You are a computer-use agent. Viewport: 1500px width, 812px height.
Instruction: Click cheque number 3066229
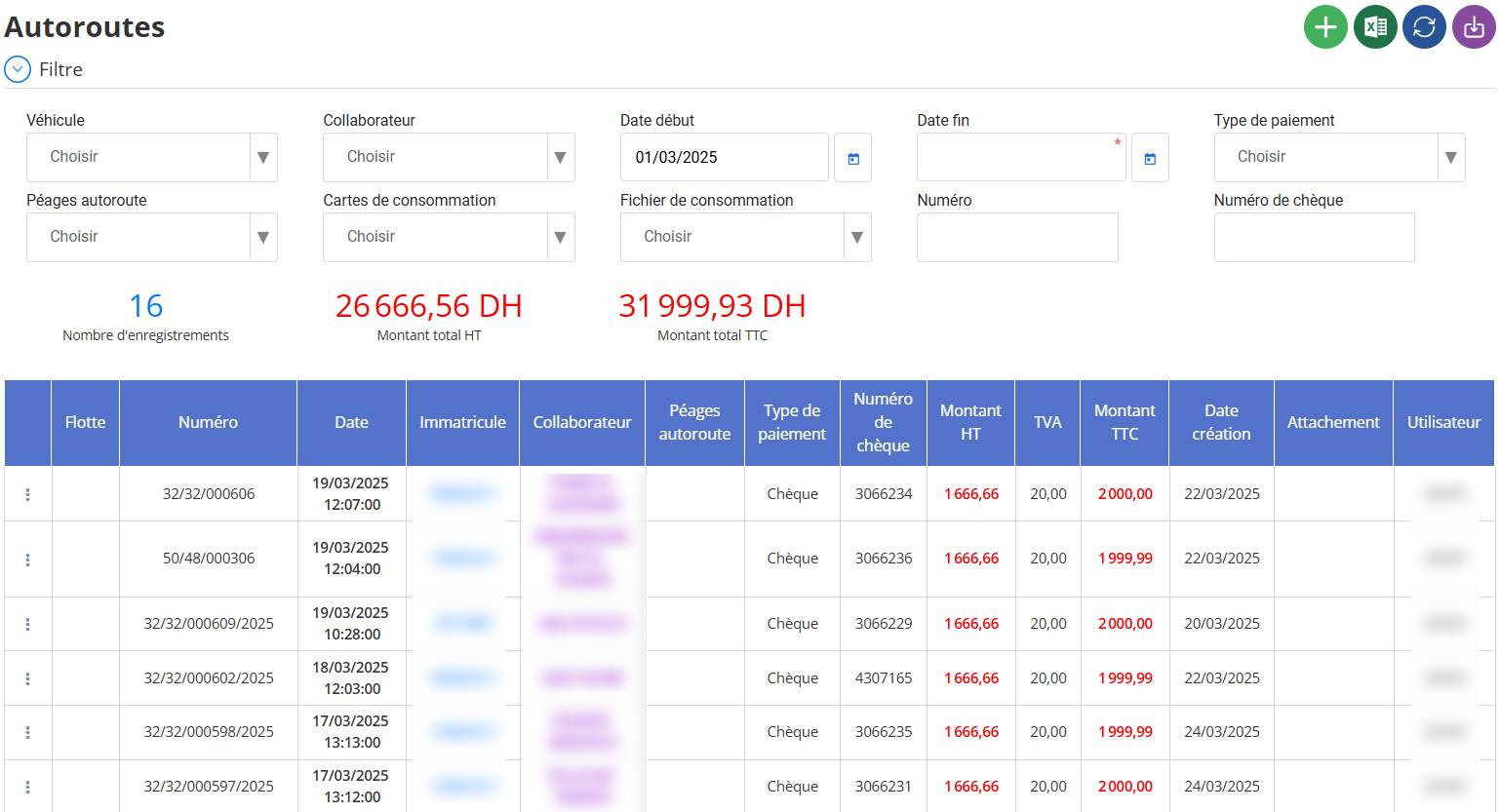point(884,624)
